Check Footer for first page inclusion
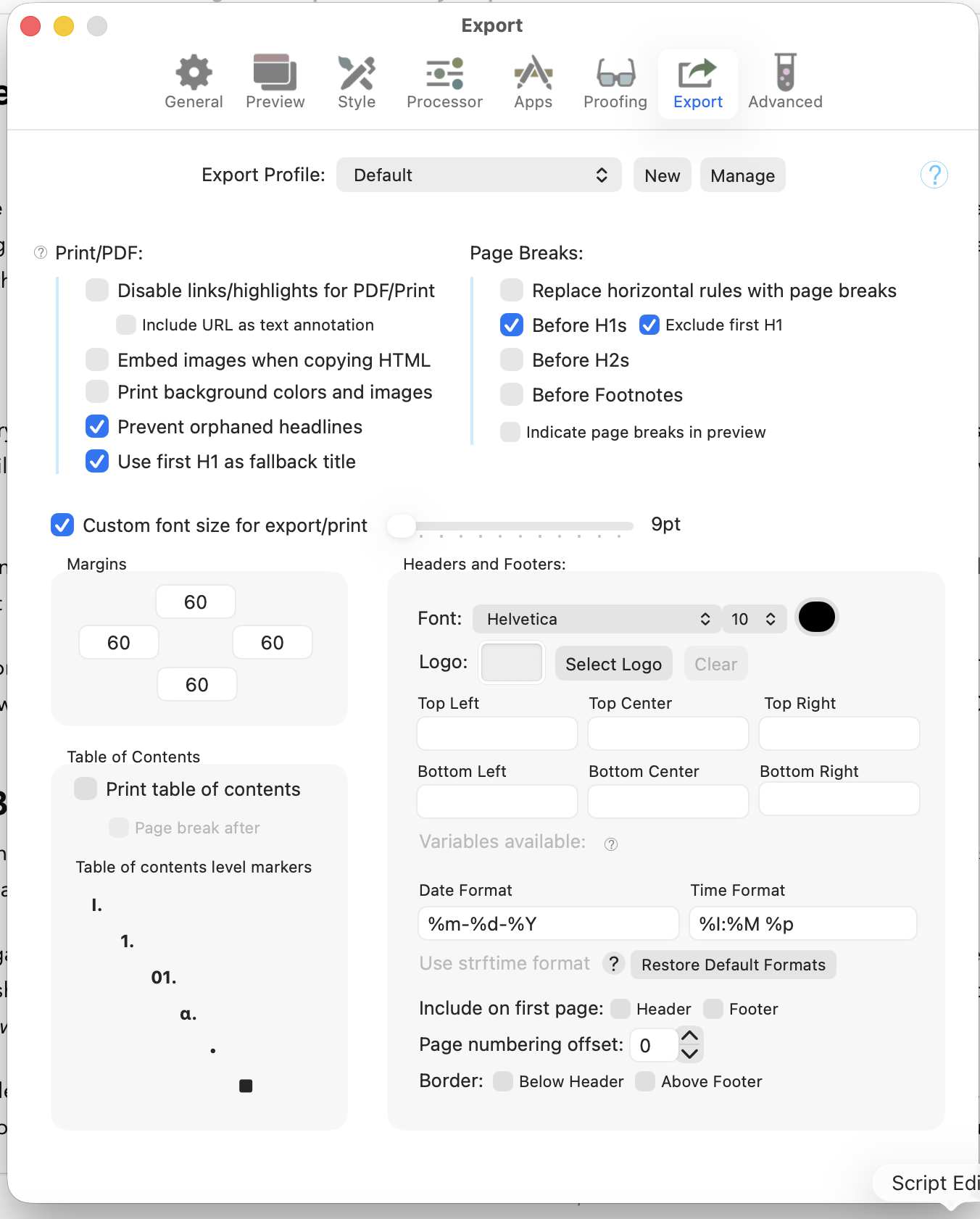Screen dimensions: 980x1219 (x=713, y=1009)
